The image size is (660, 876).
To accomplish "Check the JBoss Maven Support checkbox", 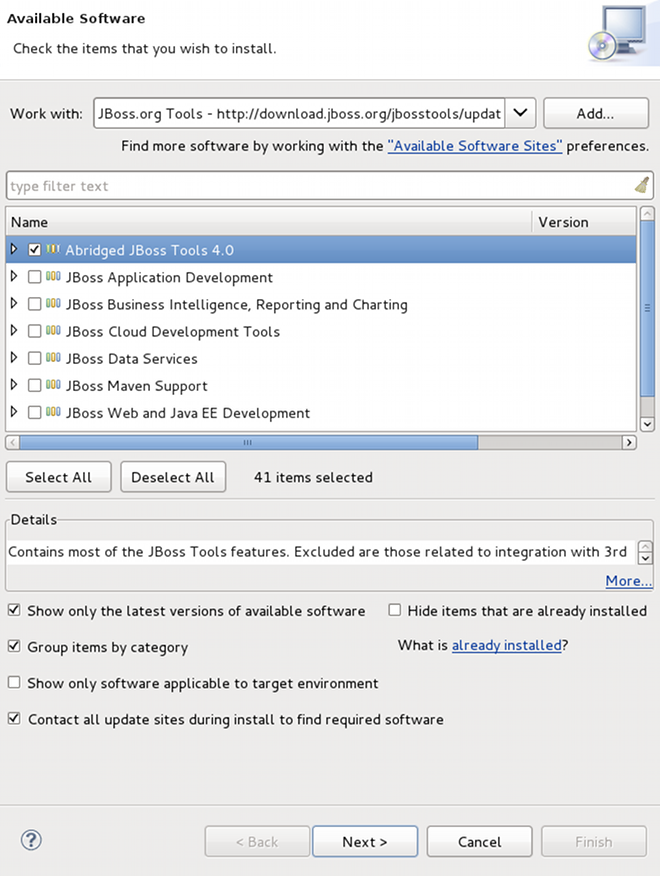I will point(35,385).
